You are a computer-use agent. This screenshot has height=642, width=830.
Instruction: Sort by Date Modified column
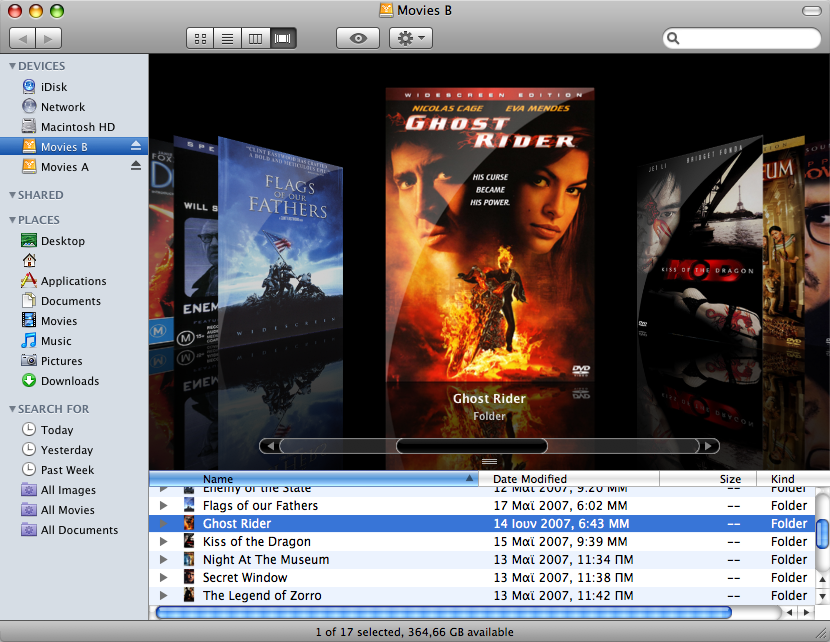pos(569,479)
